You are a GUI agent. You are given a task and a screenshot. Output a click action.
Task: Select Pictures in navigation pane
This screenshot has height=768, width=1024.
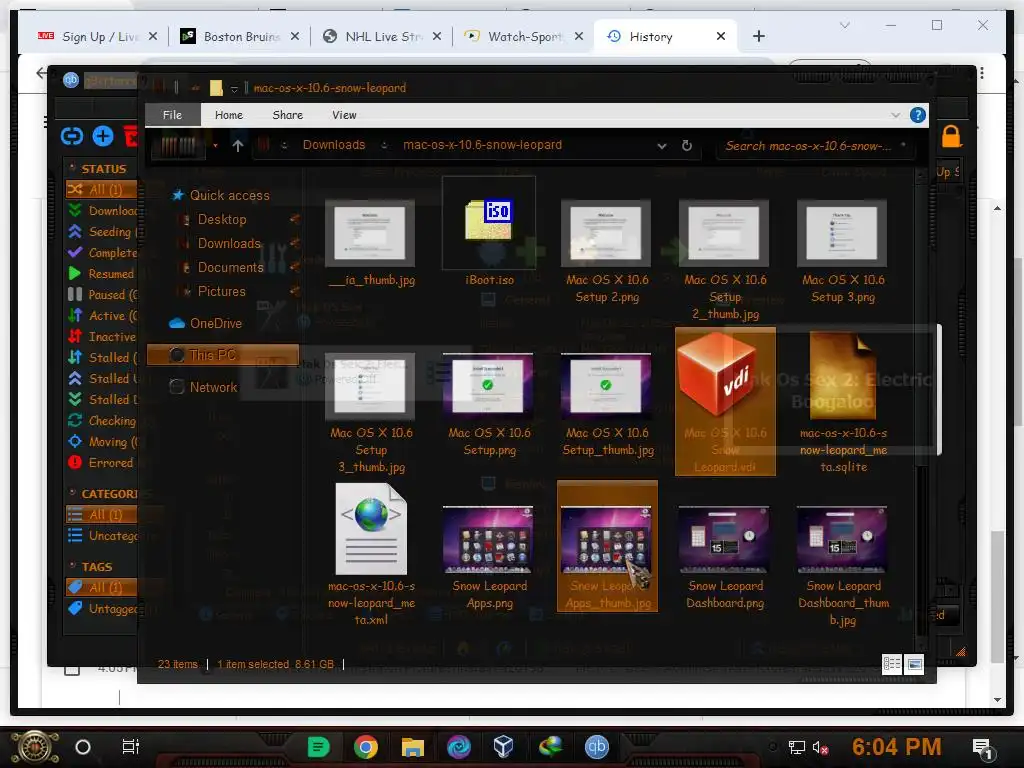(221, 291)
